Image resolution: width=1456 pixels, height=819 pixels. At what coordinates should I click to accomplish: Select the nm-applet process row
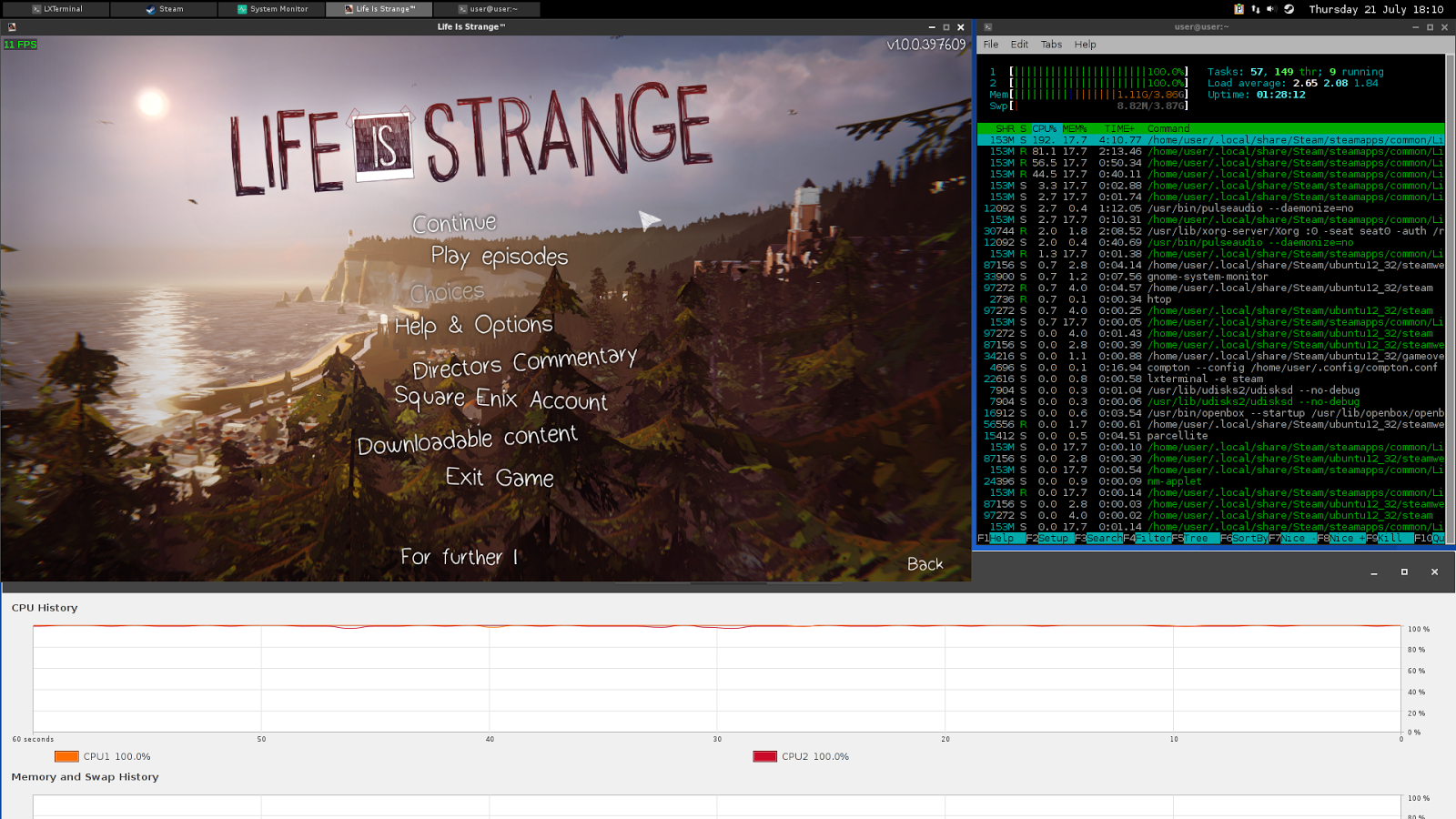pyautogui.click(x=1211, y=481)
